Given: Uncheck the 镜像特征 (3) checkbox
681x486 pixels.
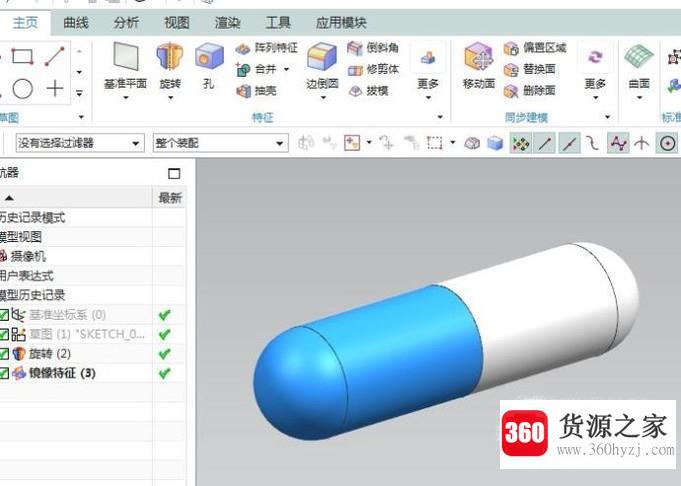Looking at the screenshot, I should [x=4, y=373].
